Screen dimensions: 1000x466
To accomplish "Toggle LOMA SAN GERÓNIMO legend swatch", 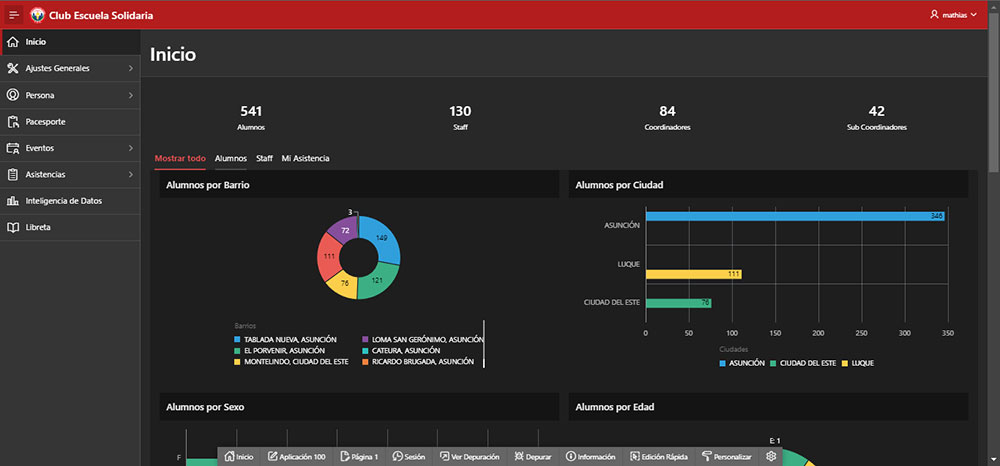I will [x=365, y=340].
